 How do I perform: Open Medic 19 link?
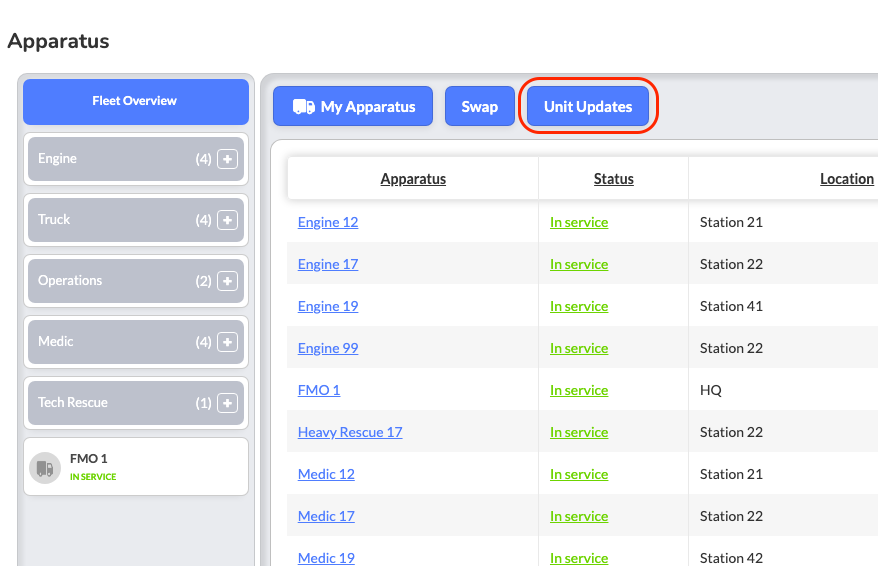[326, 558]
